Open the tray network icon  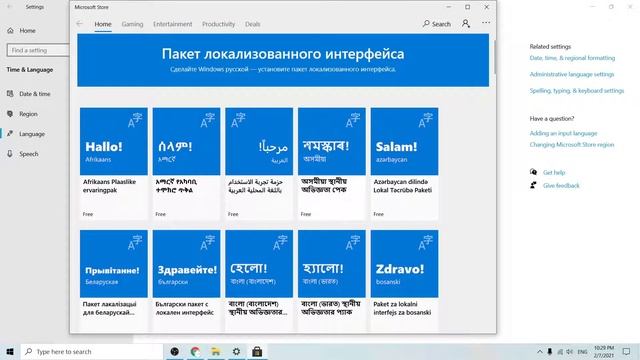click(x=560, y=351)
